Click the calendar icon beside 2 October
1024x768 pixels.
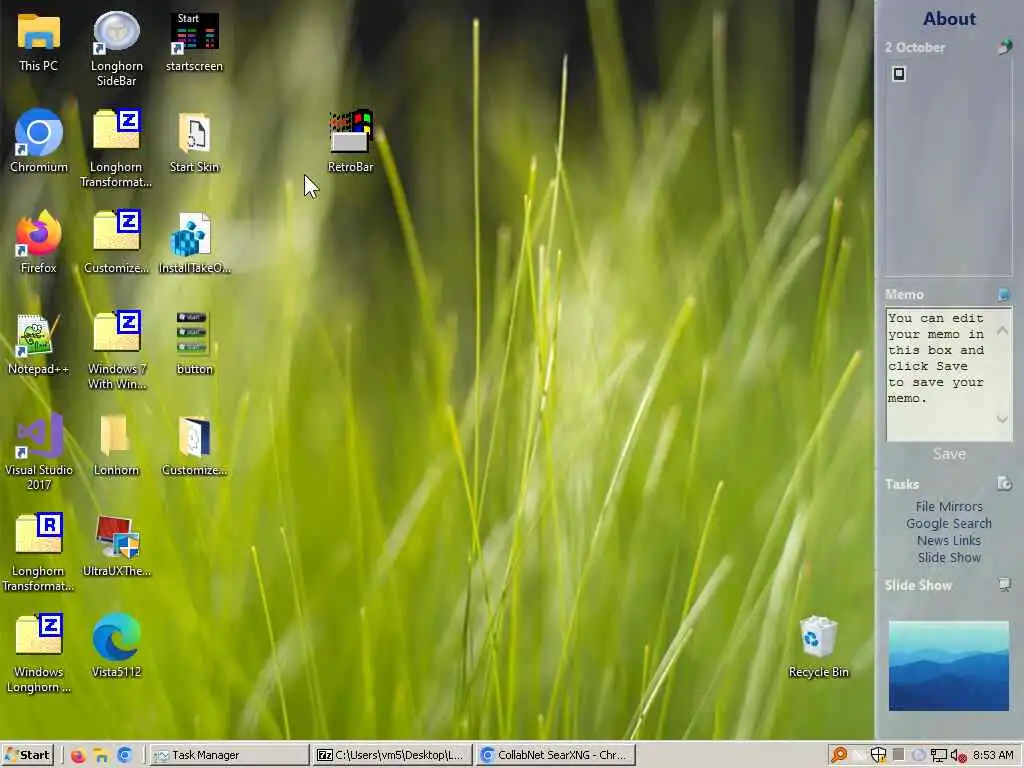[x=1004, y=47]
